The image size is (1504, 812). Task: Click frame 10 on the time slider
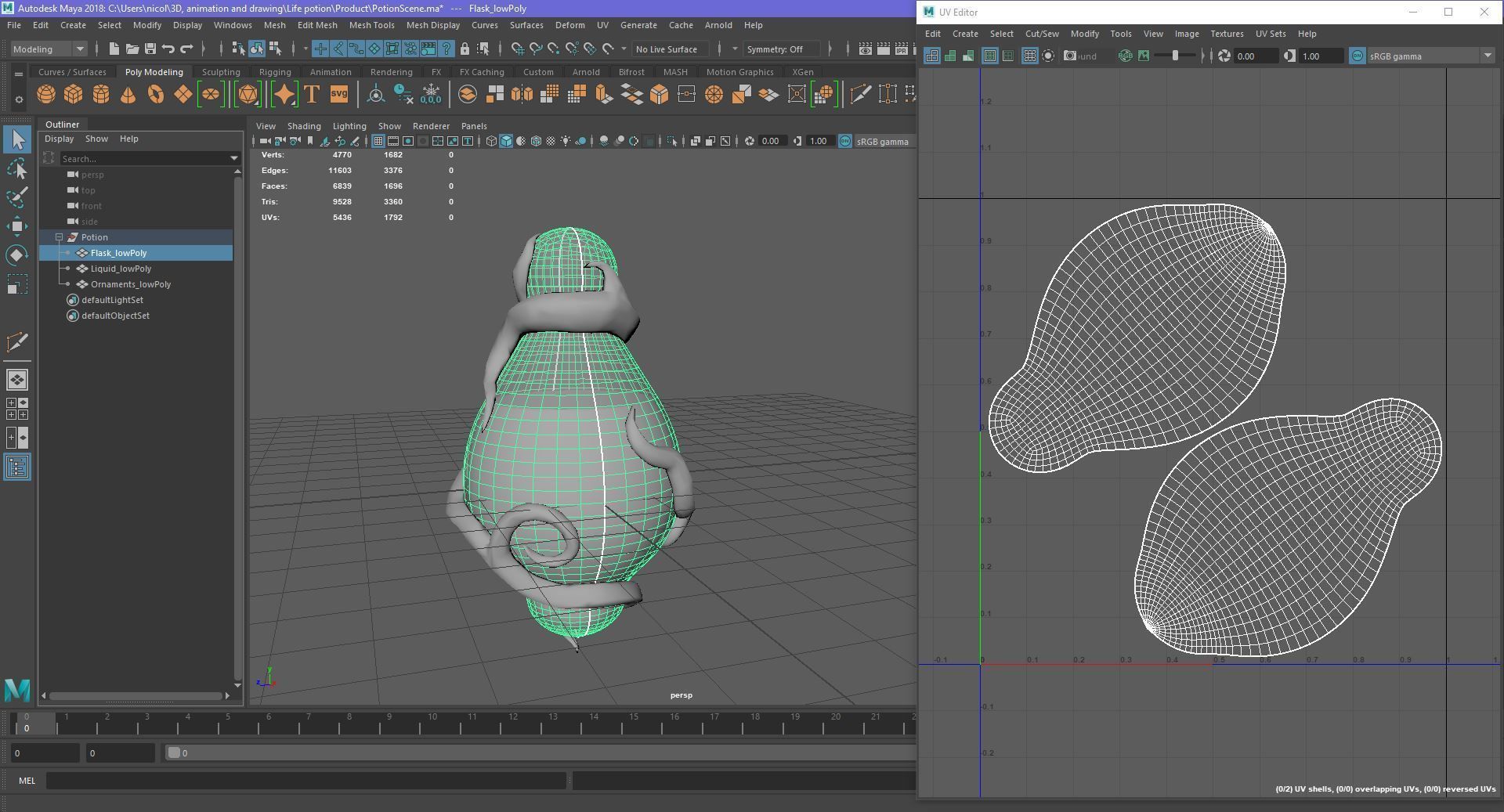[432, 723]
